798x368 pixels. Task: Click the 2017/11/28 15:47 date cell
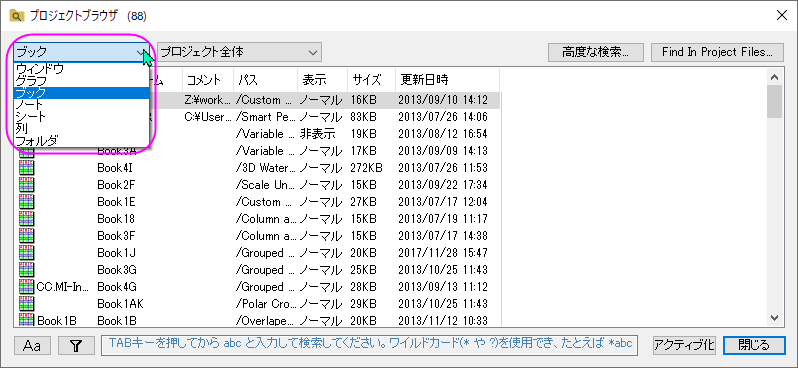pyautogui.click(x=443, y=252)
